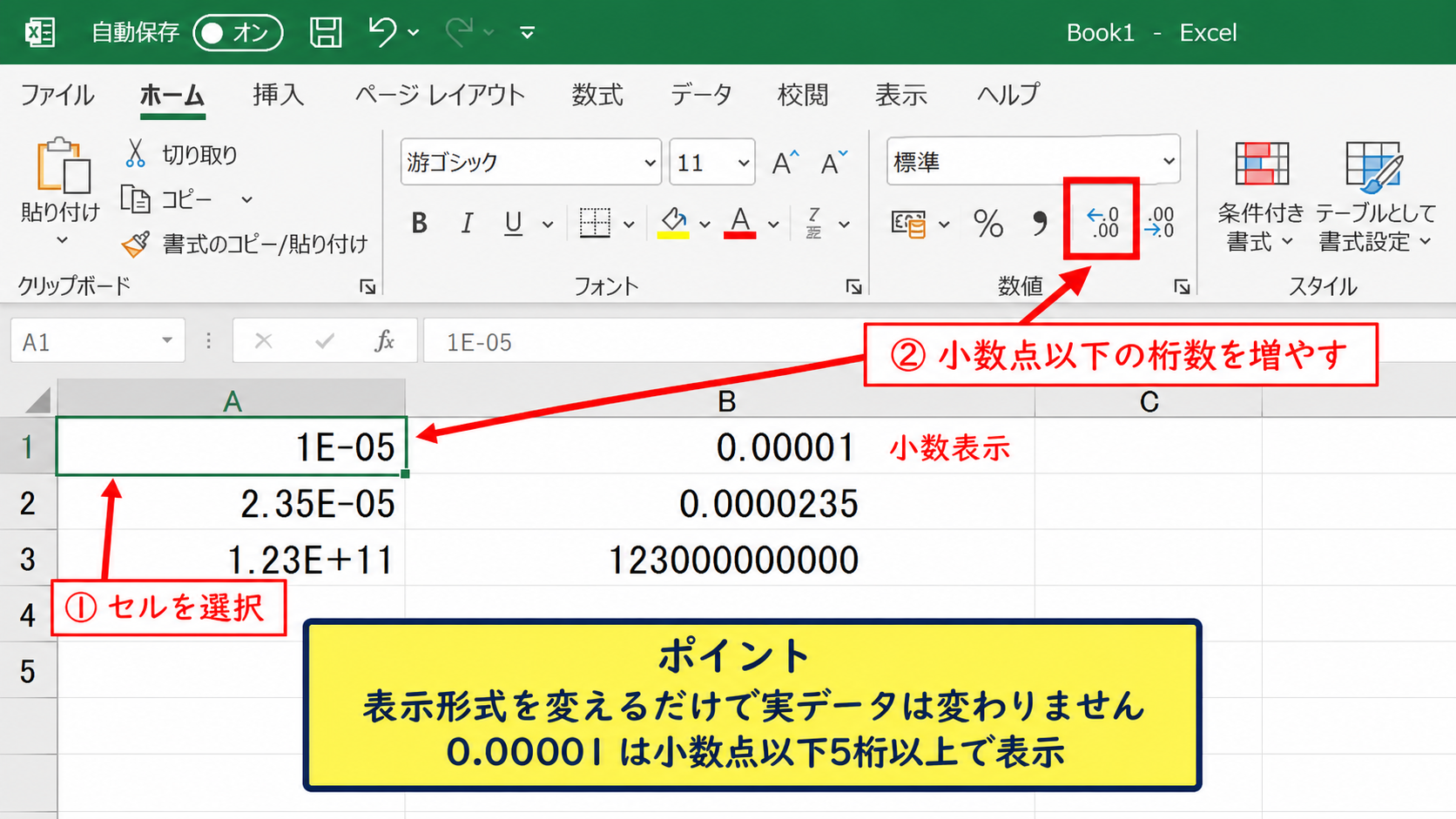Image resolution: width=1456 pixels, height=819 pixels.
Task: Apply accounting currency format
Action: tap(908, 224)
